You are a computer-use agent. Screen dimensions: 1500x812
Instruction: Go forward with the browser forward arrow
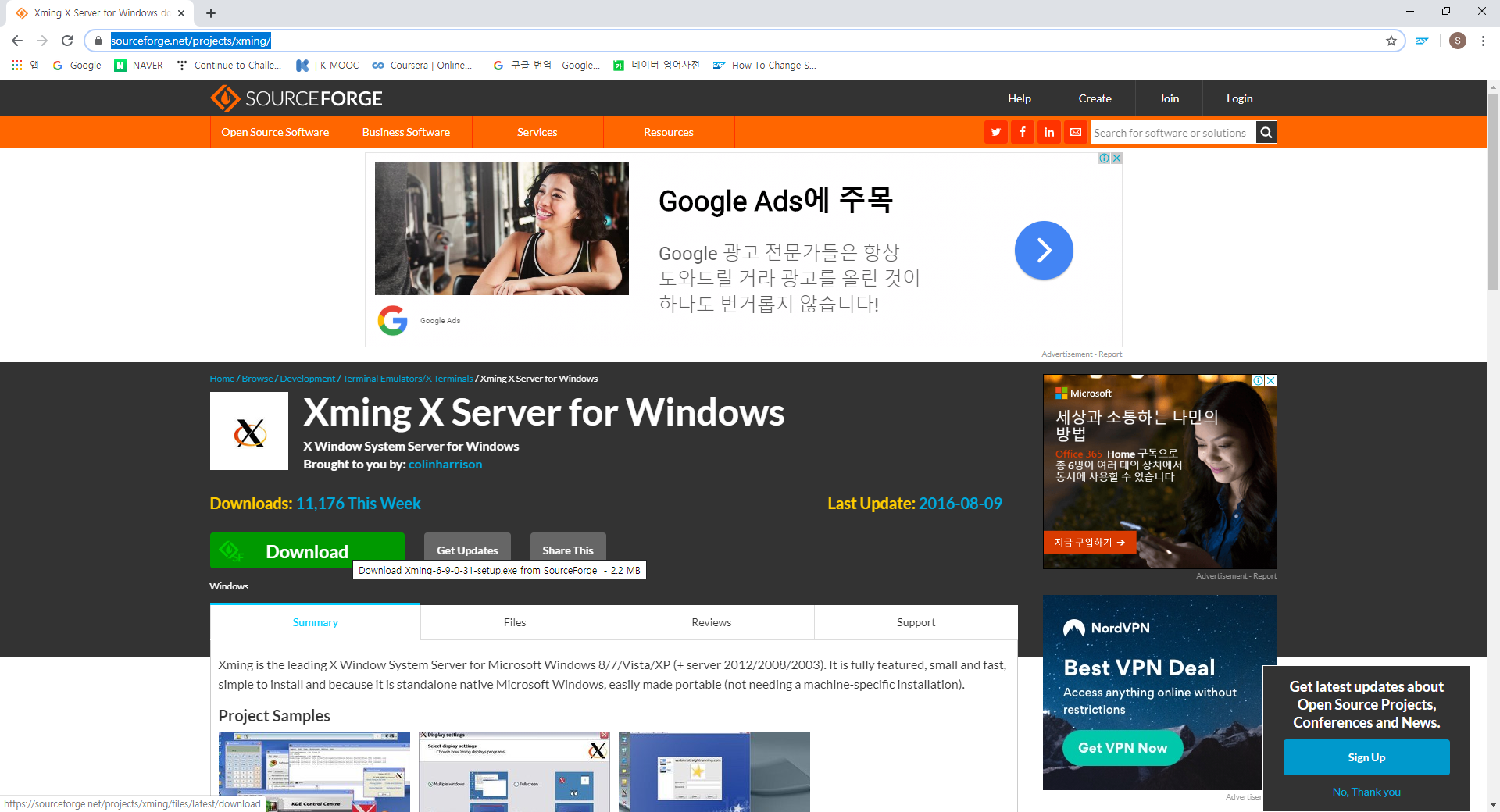tap(42, 41)
